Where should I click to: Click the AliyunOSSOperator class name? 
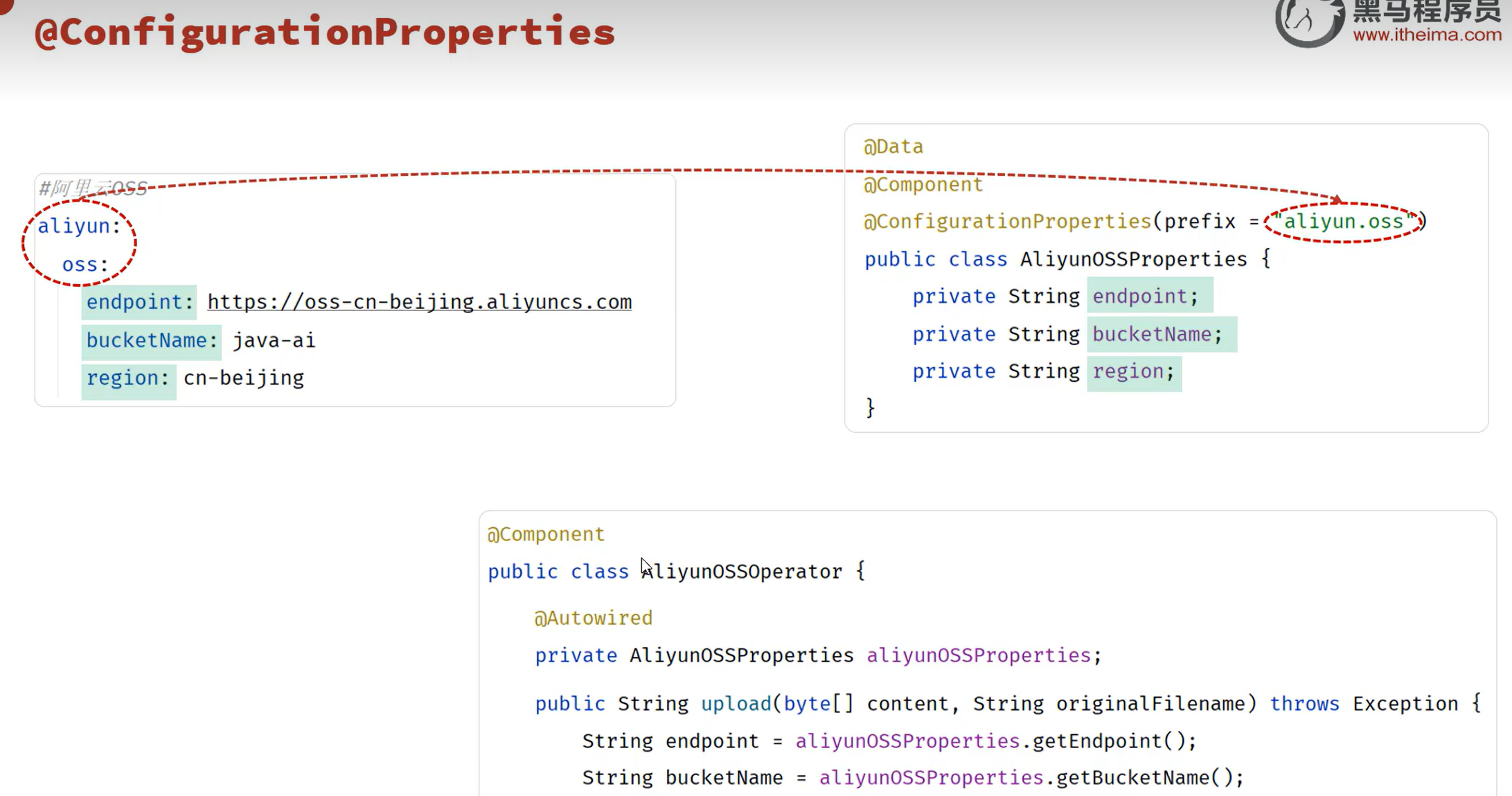click(x=742, y=572)
